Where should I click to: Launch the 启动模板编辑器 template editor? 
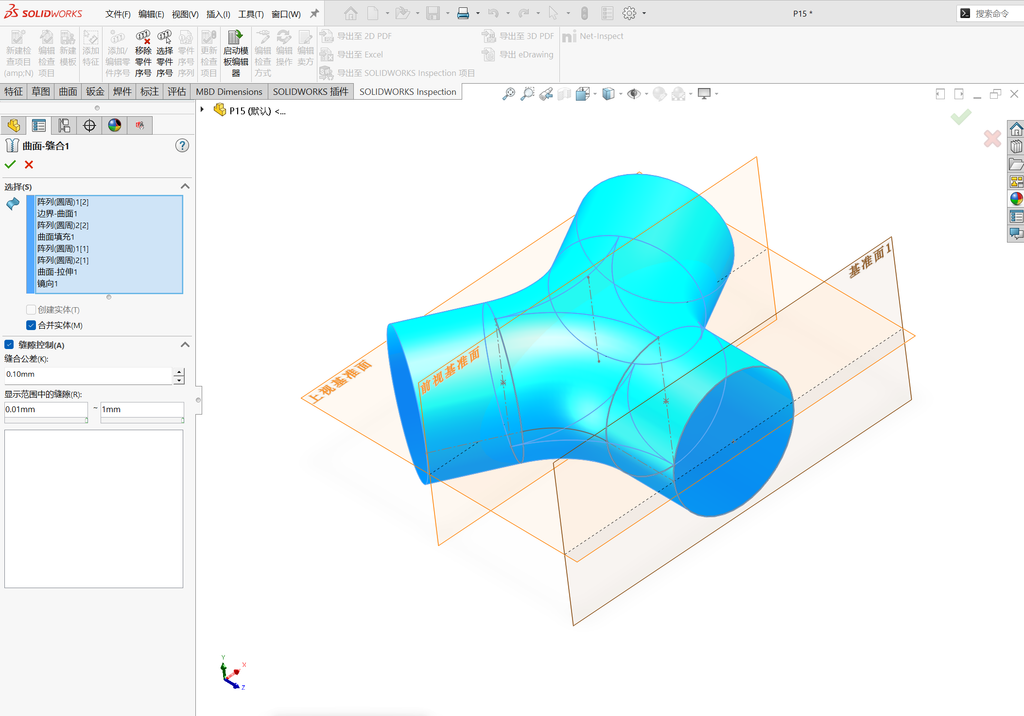(x=236, y=54)
